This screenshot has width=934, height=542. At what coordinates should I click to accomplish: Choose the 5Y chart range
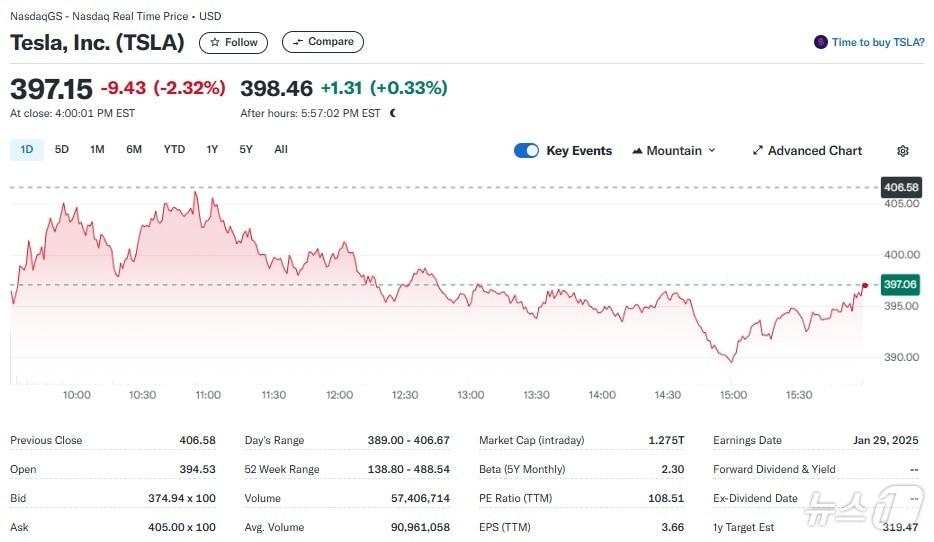[x=246, y=150]
